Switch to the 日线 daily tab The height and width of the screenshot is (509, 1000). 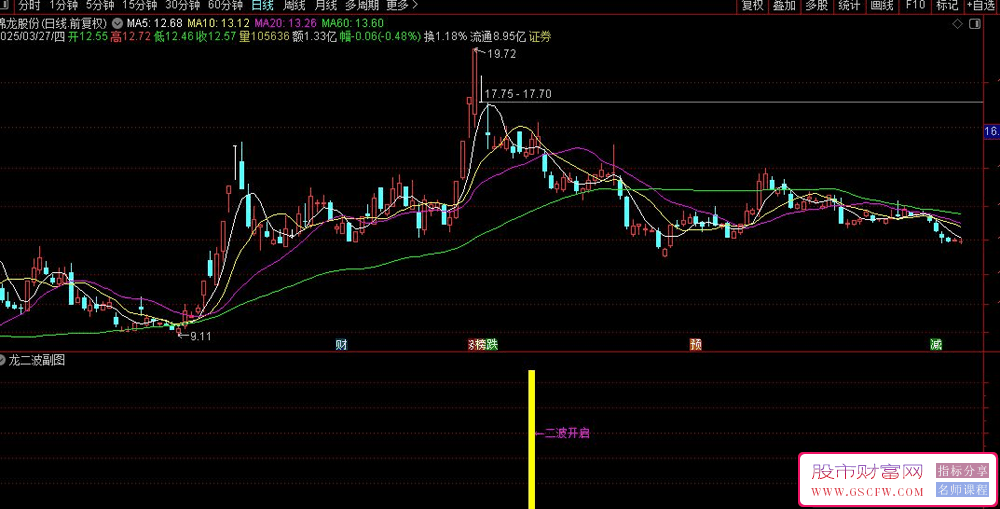[263, 6]
